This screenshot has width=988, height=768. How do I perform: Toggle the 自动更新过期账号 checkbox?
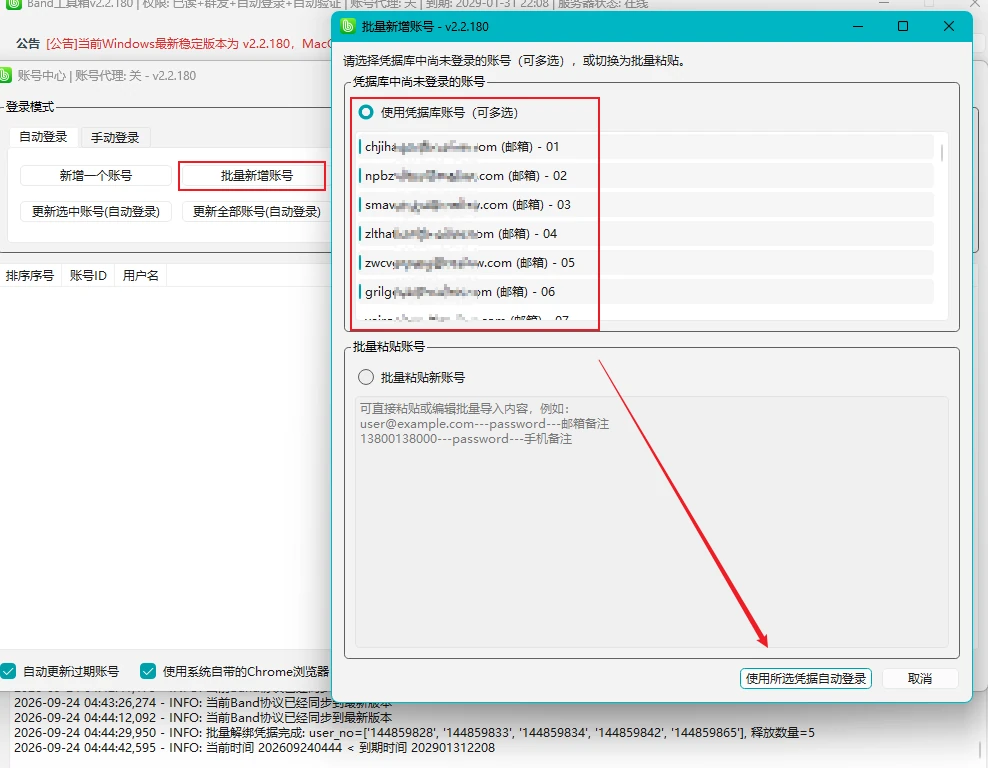point(8,671)
